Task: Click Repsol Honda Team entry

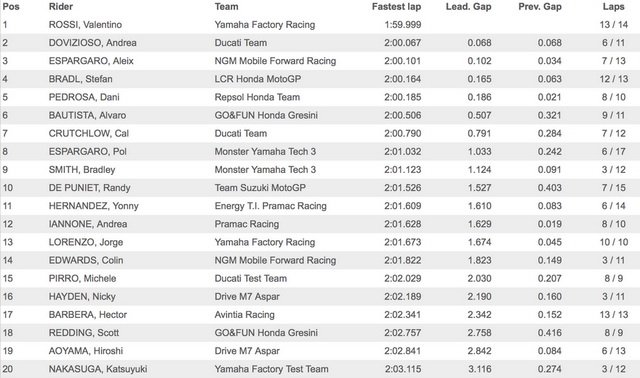Action: (257, 97)
